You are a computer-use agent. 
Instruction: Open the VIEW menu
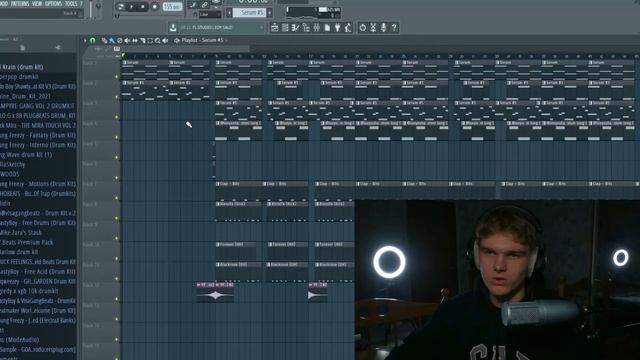click(x=37, y=4)
